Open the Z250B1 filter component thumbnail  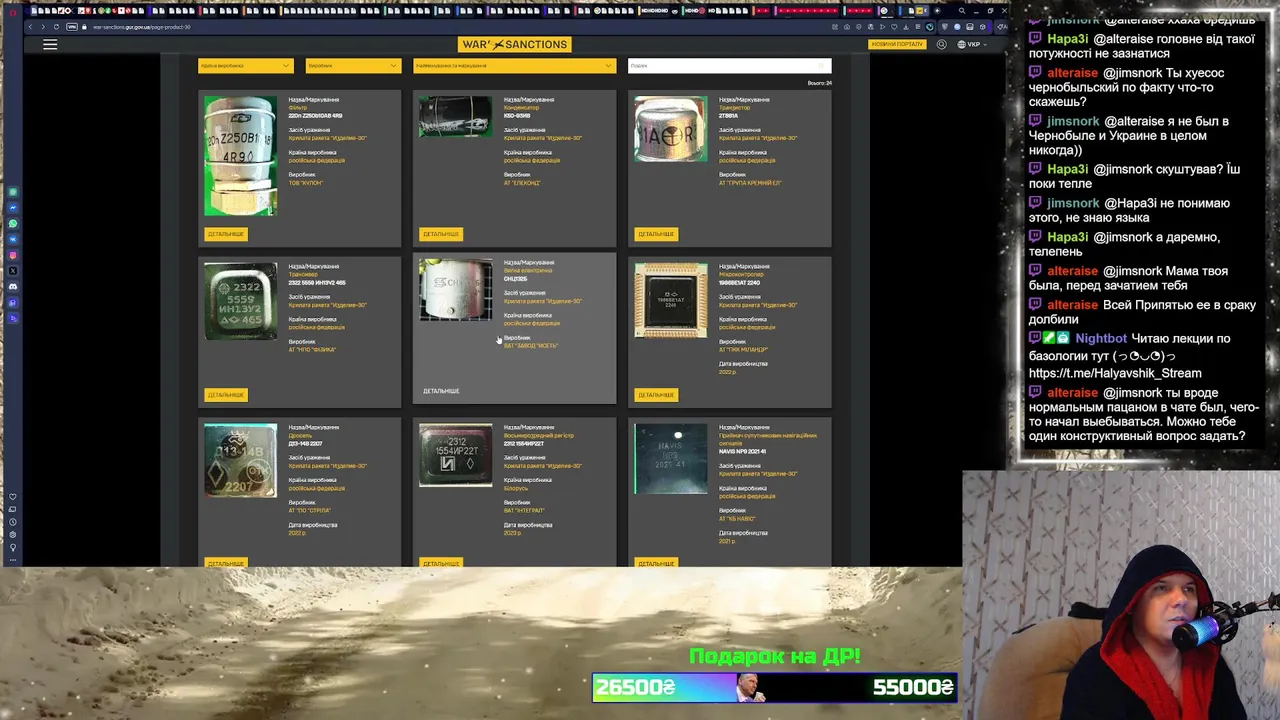pyautogui.click(x=241, y=156)
